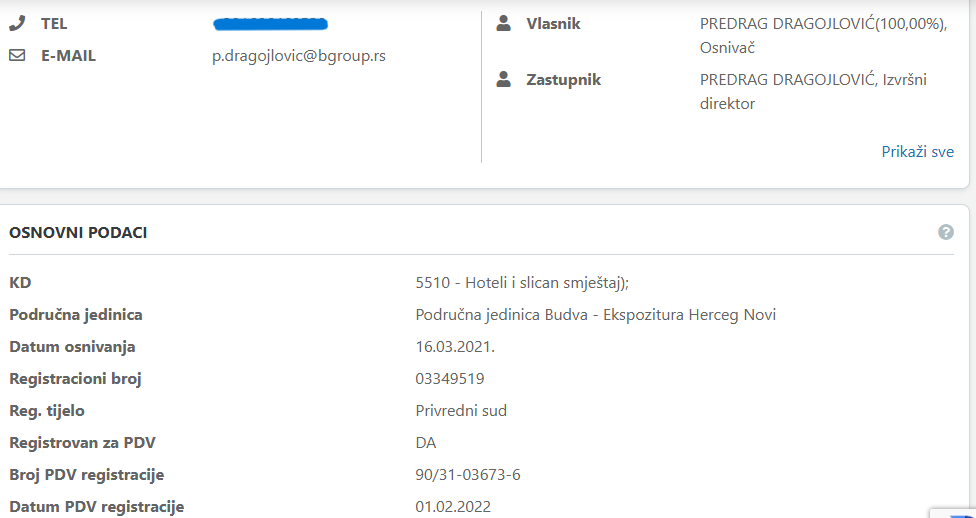Select the founding date 16.03.2021.
The image size is (976, 518).
click(x=455, y=347)
